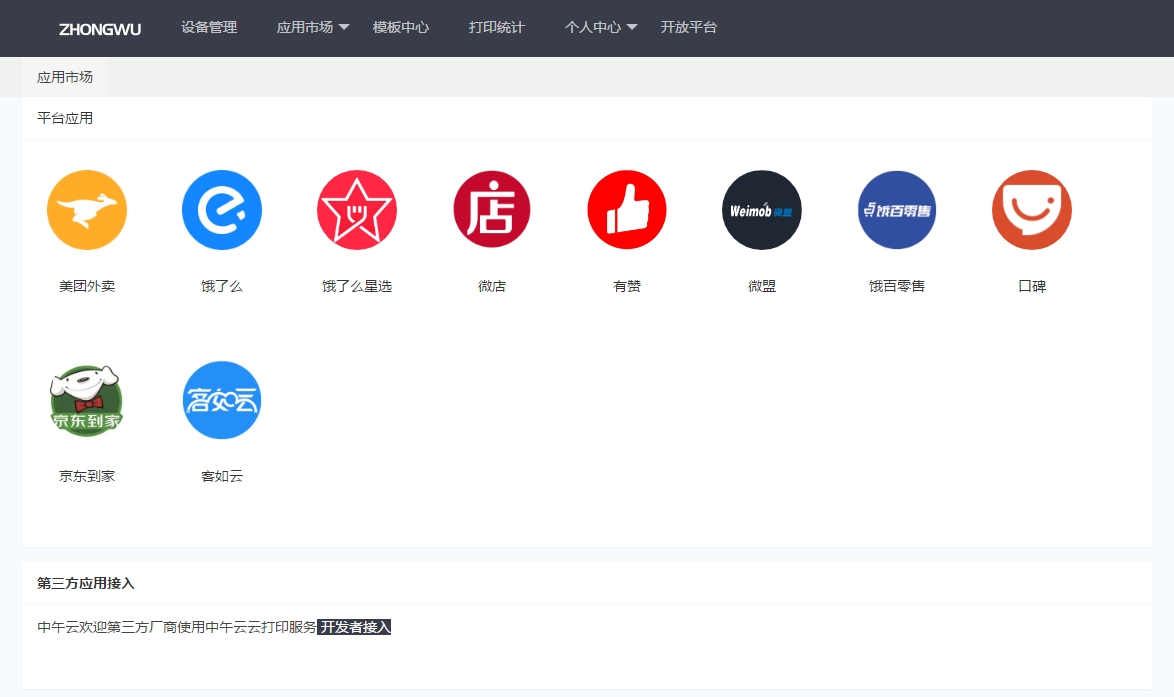
Task: Open the 美团外卖 kangaroo app icon
Action: pyautogui.click(x=87, y=210)
